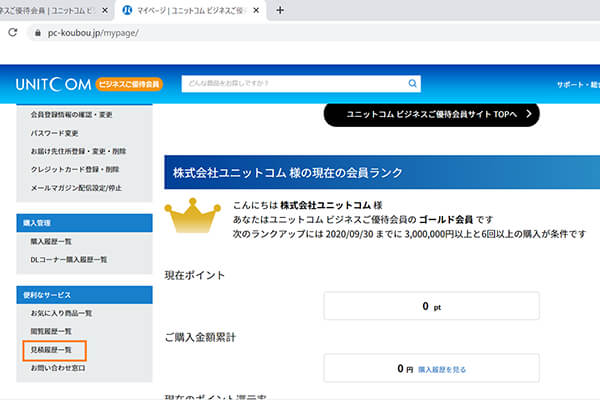The image size is (600, 400).
Task: Click the site lock icon in address bar
Action: (x=38, y=33)
